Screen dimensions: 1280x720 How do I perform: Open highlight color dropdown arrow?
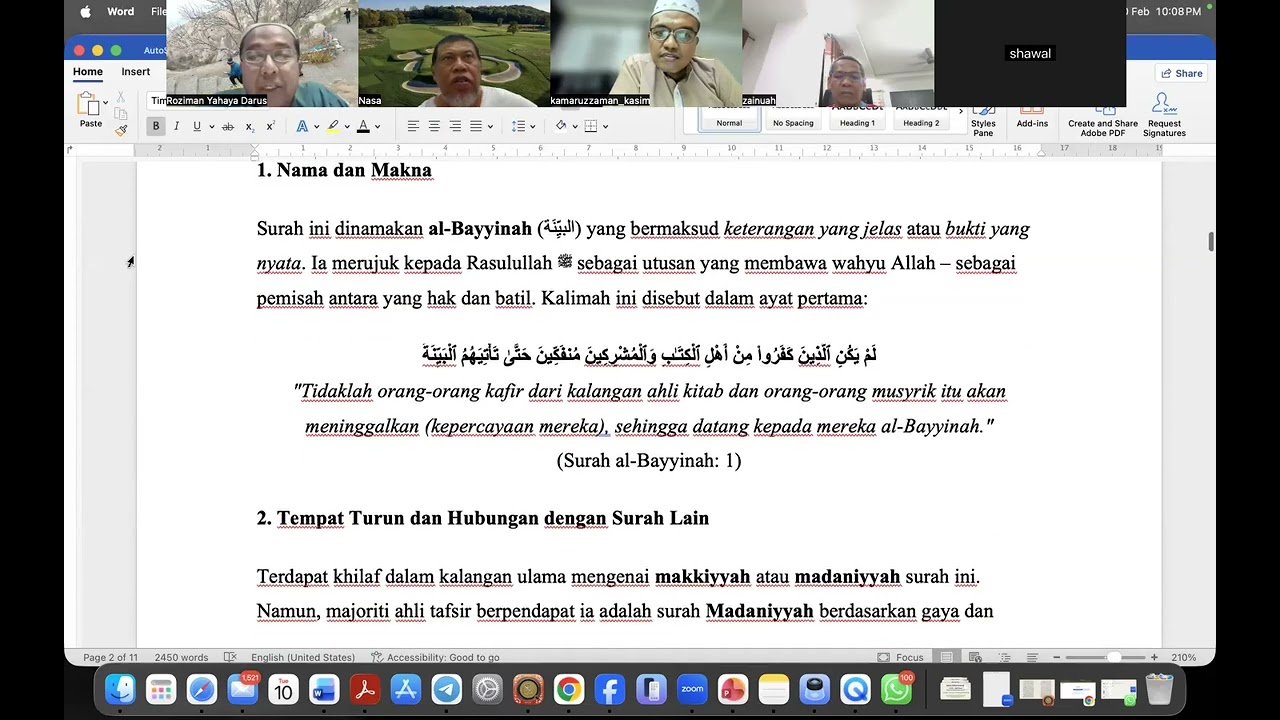(x=347, y=127)
